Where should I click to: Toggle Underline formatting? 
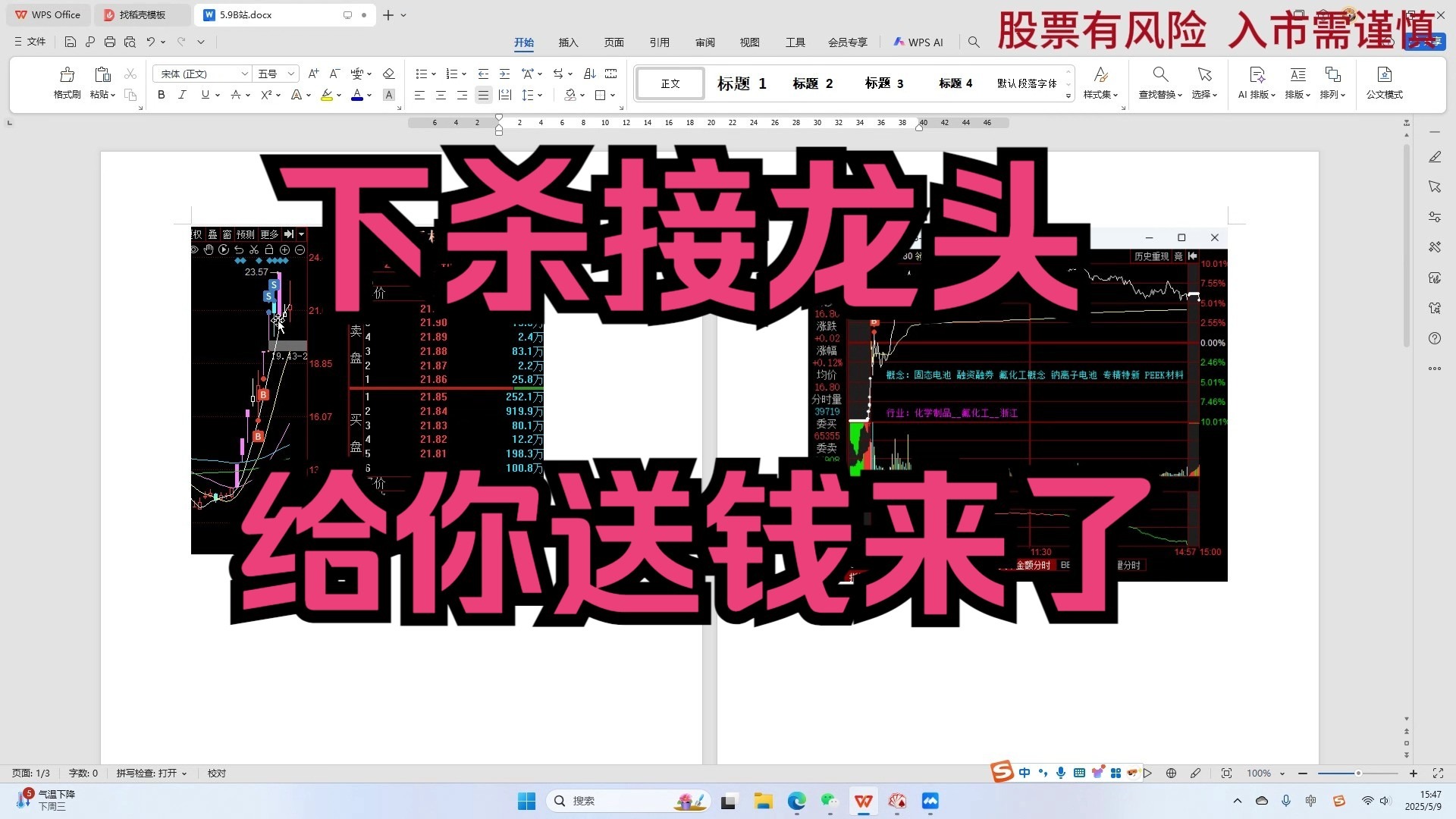coord(205,95)
